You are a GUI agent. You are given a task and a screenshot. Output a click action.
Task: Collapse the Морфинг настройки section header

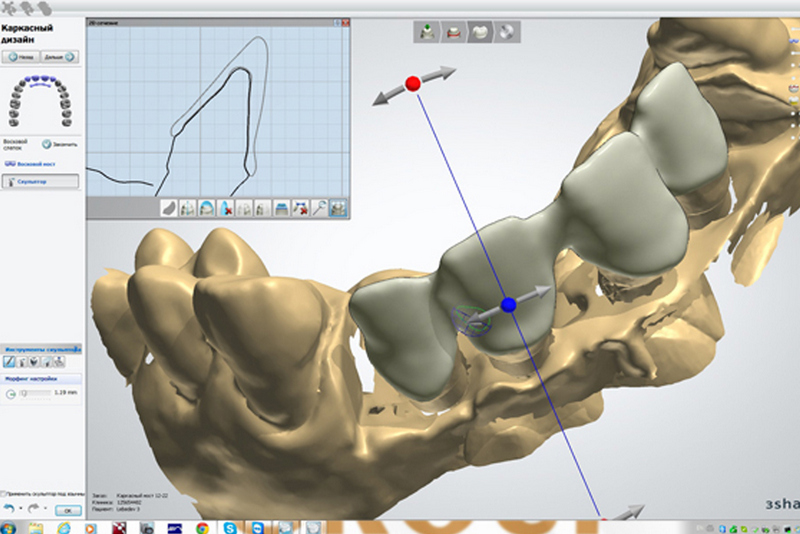coord(40,379)
